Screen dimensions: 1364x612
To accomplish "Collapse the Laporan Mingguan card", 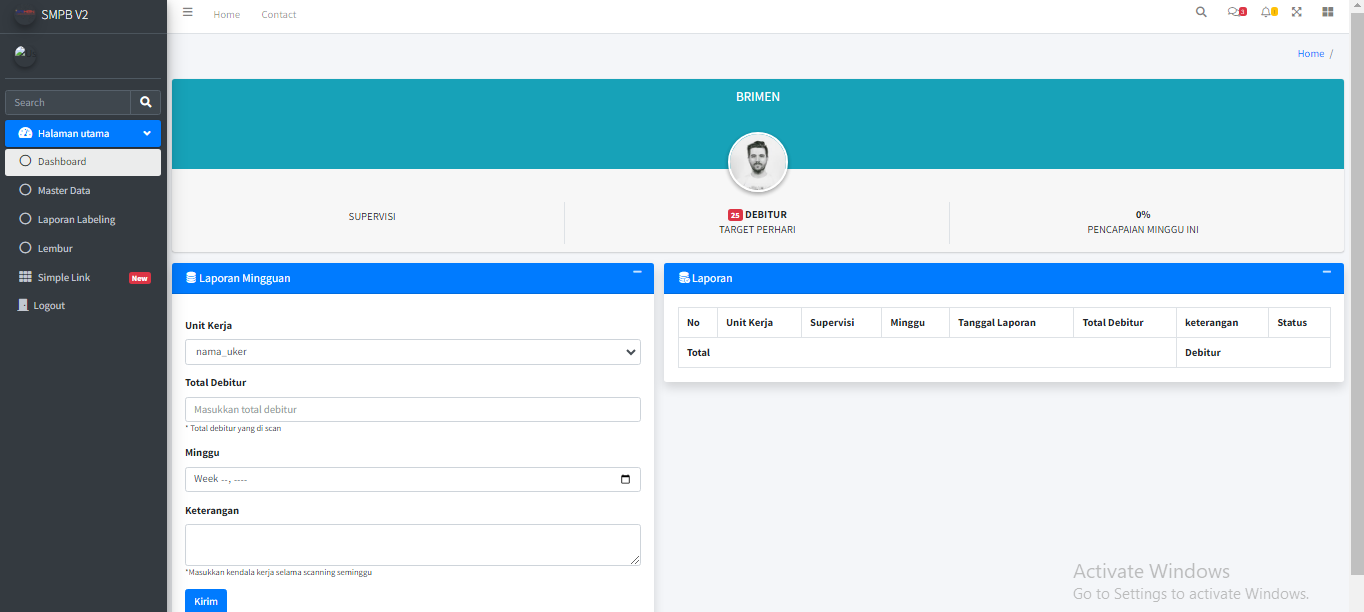I will [637, 272].
